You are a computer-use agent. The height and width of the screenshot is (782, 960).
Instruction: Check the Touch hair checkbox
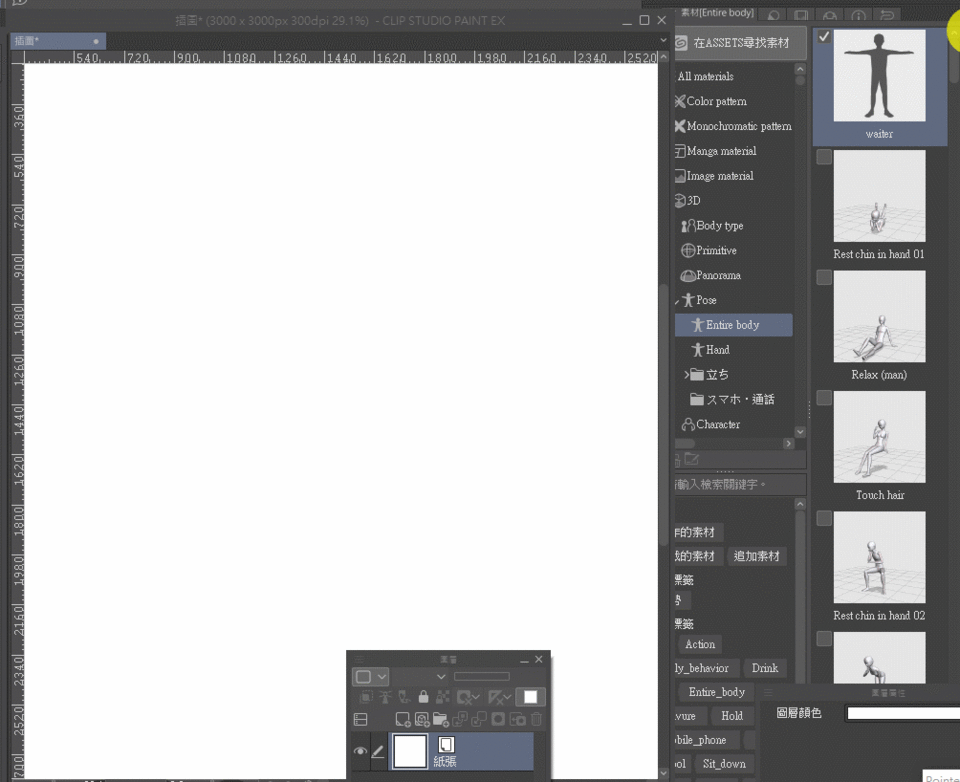[x=824, y=398]
